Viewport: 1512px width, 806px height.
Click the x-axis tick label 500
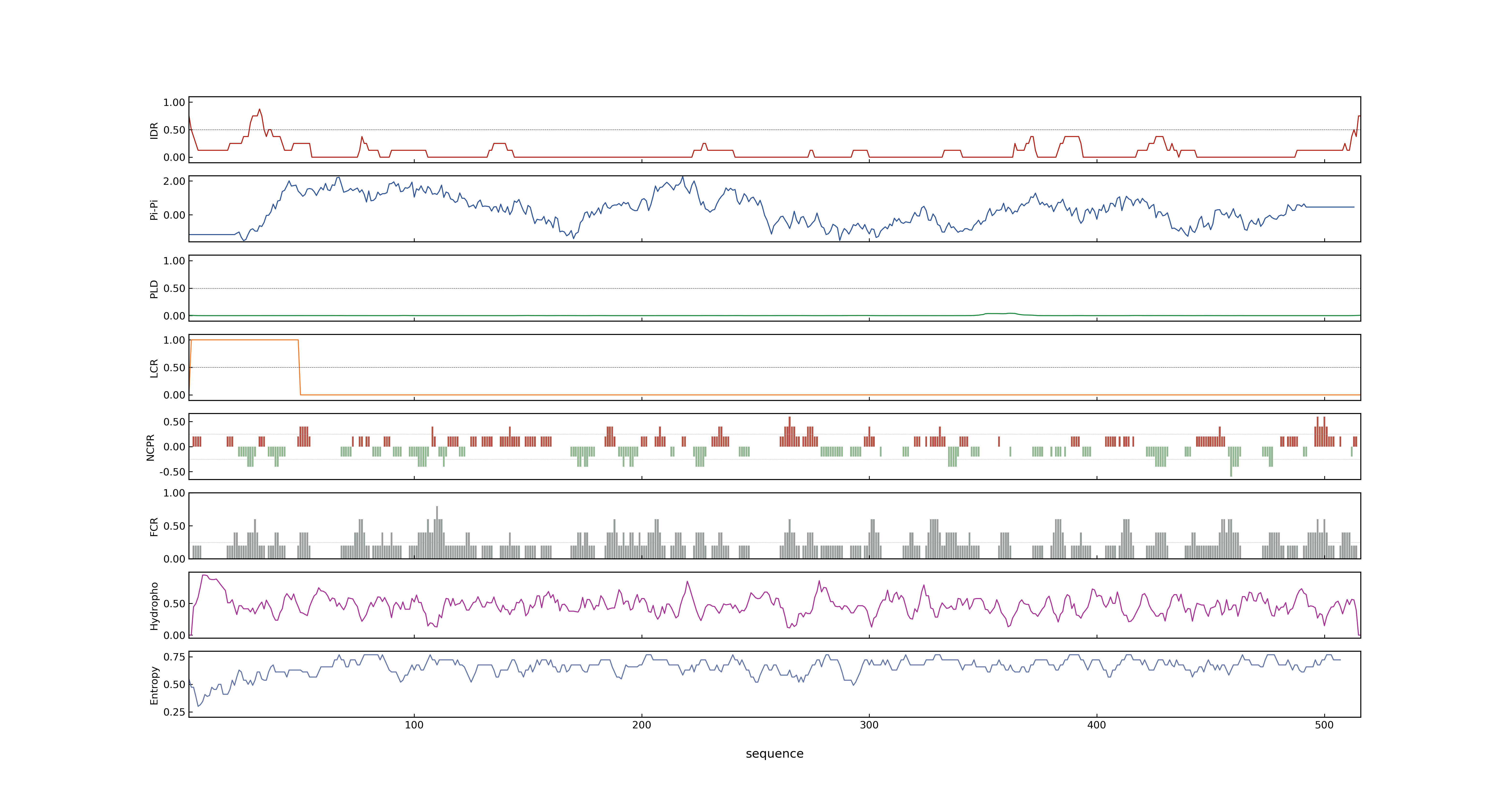pyautogui.click(x=1324, y=725)
